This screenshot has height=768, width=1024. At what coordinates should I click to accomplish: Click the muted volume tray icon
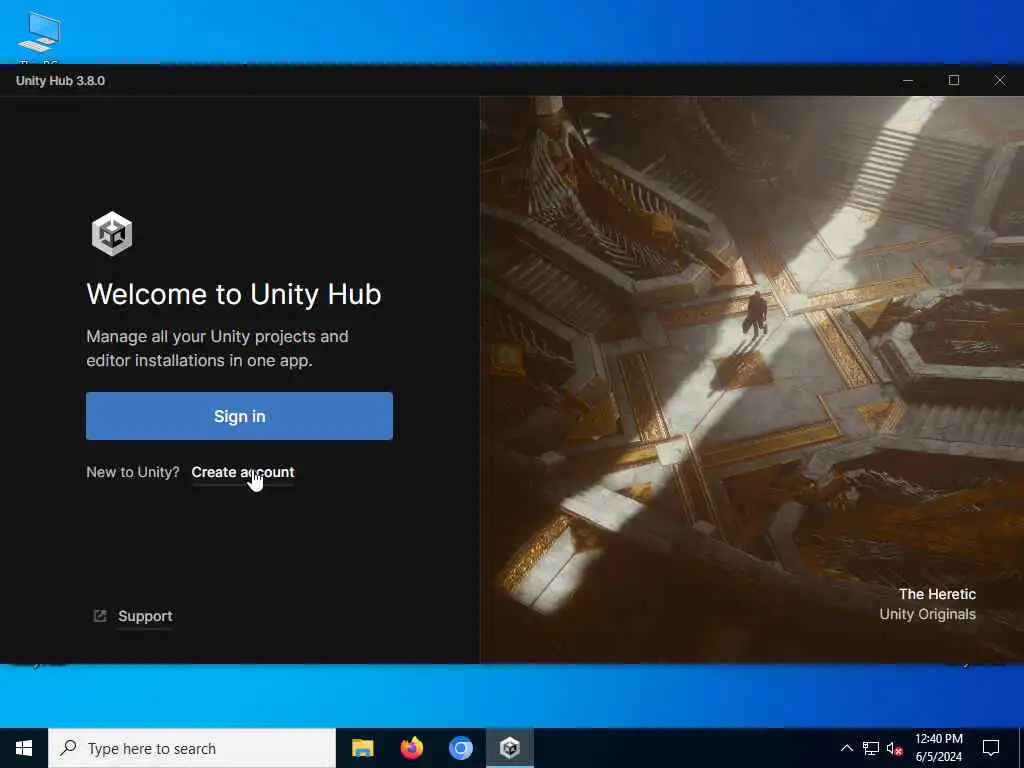click(894, 748)
